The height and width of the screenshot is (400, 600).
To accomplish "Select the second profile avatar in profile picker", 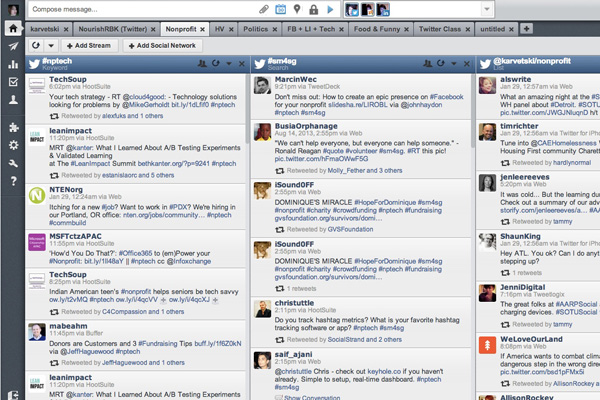I will [367, 9].
